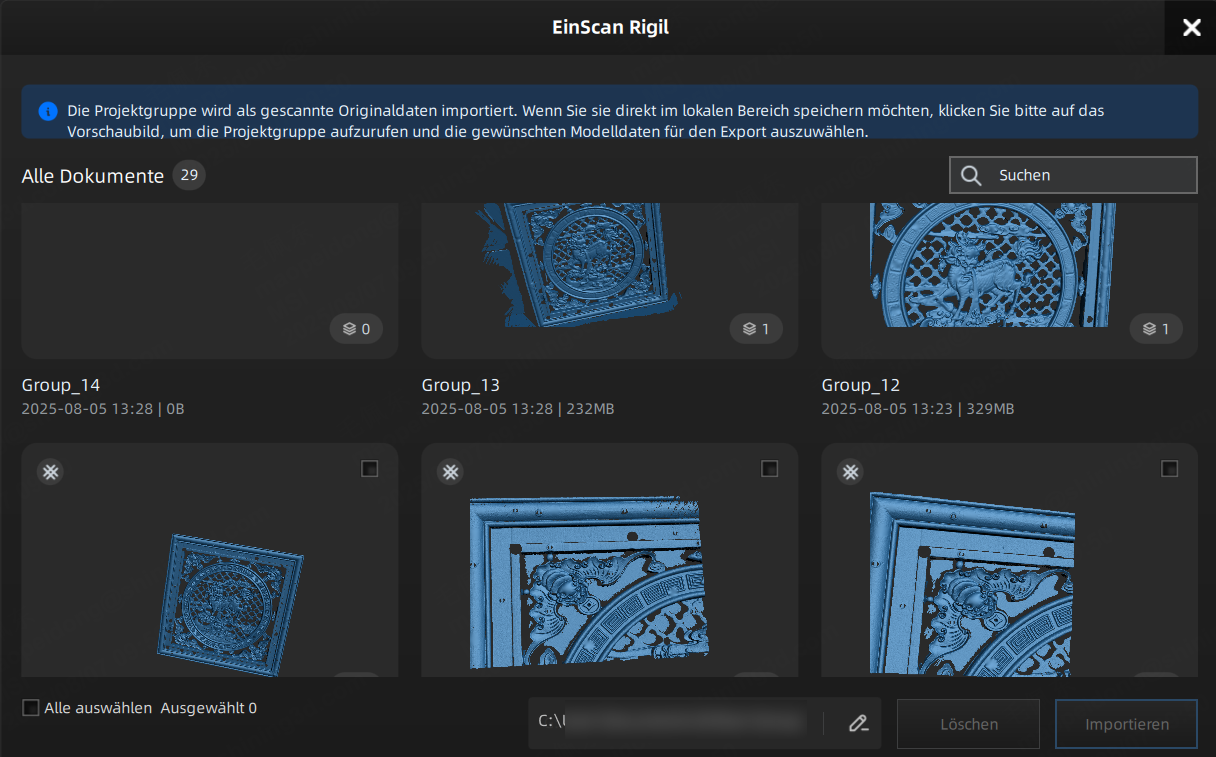The image size is (1216, 757).
Task: Close the EinScan Rigil dialog
Action: point(1191,28)
